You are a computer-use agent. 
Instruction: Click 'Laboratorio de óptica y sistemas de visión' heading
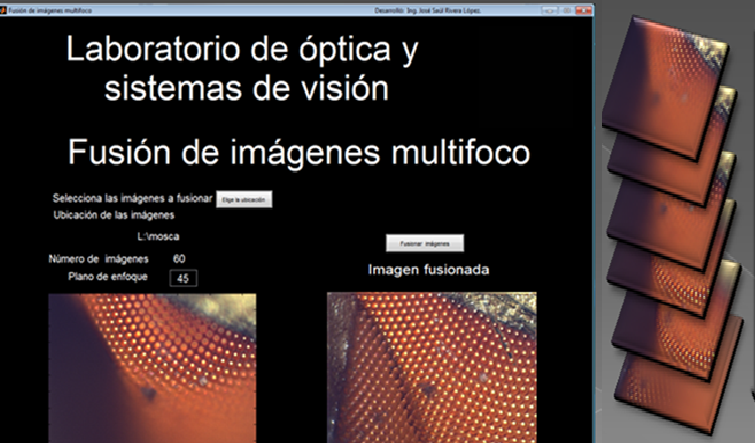coord(242,67)
